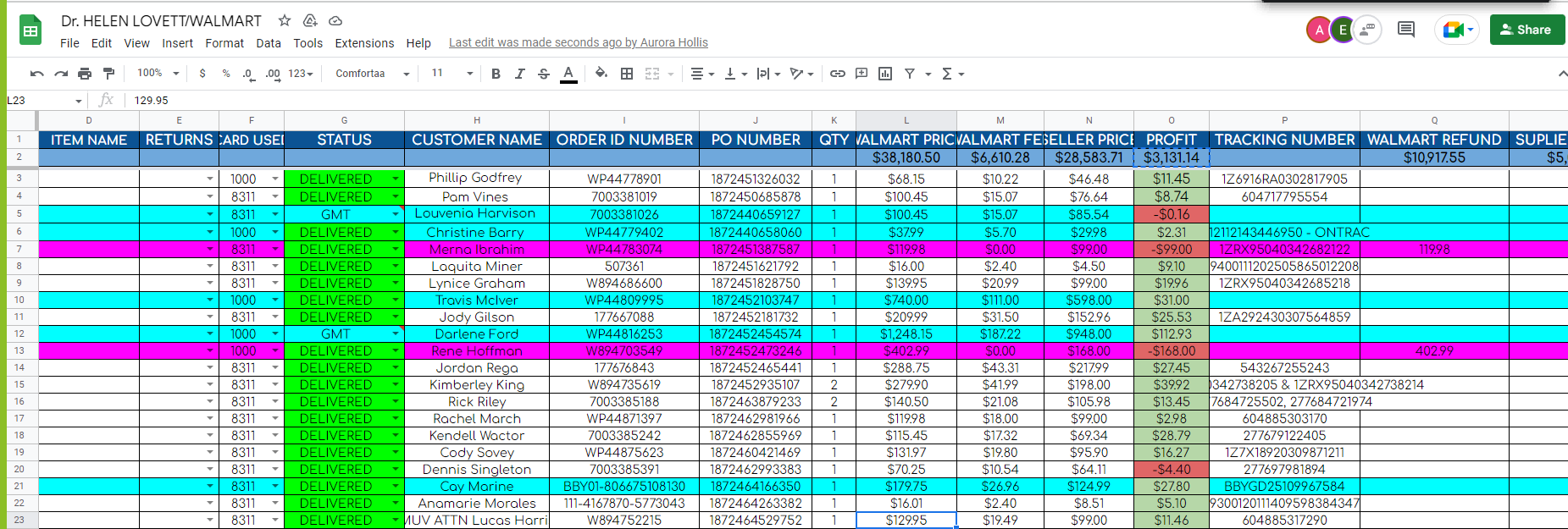Open the File menu

point(69,43)
